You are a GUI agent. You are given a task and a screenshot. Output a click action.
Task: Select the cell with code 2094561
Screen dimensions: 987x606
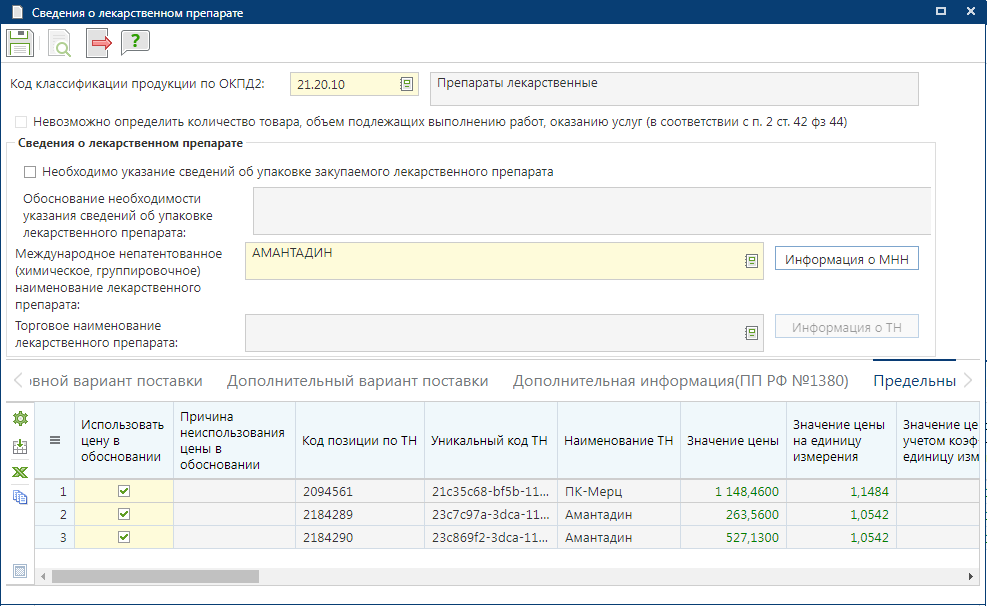point(359,491)
